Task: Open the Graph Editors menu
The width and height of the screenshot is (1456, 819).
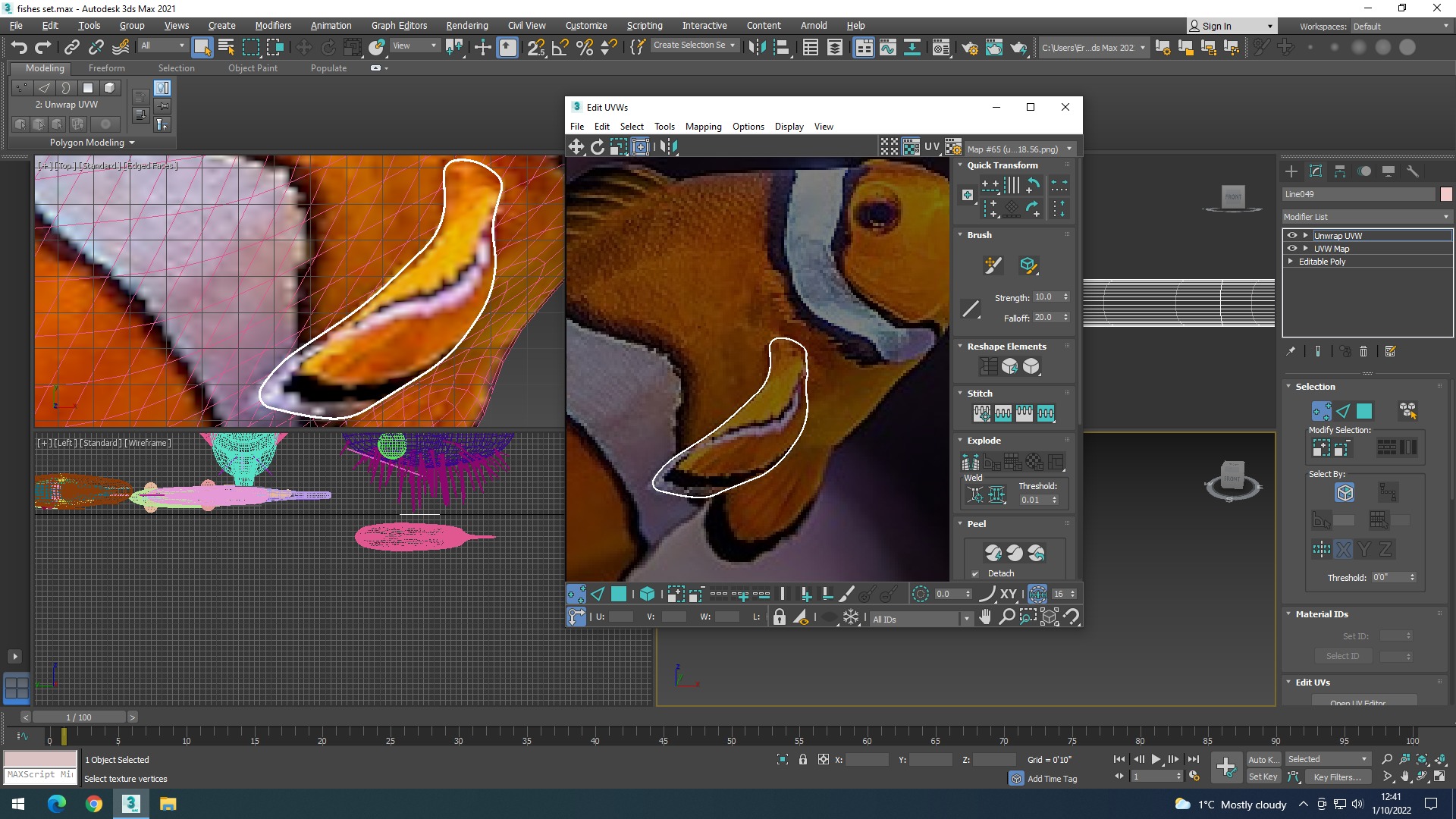Action: [399, 26]
